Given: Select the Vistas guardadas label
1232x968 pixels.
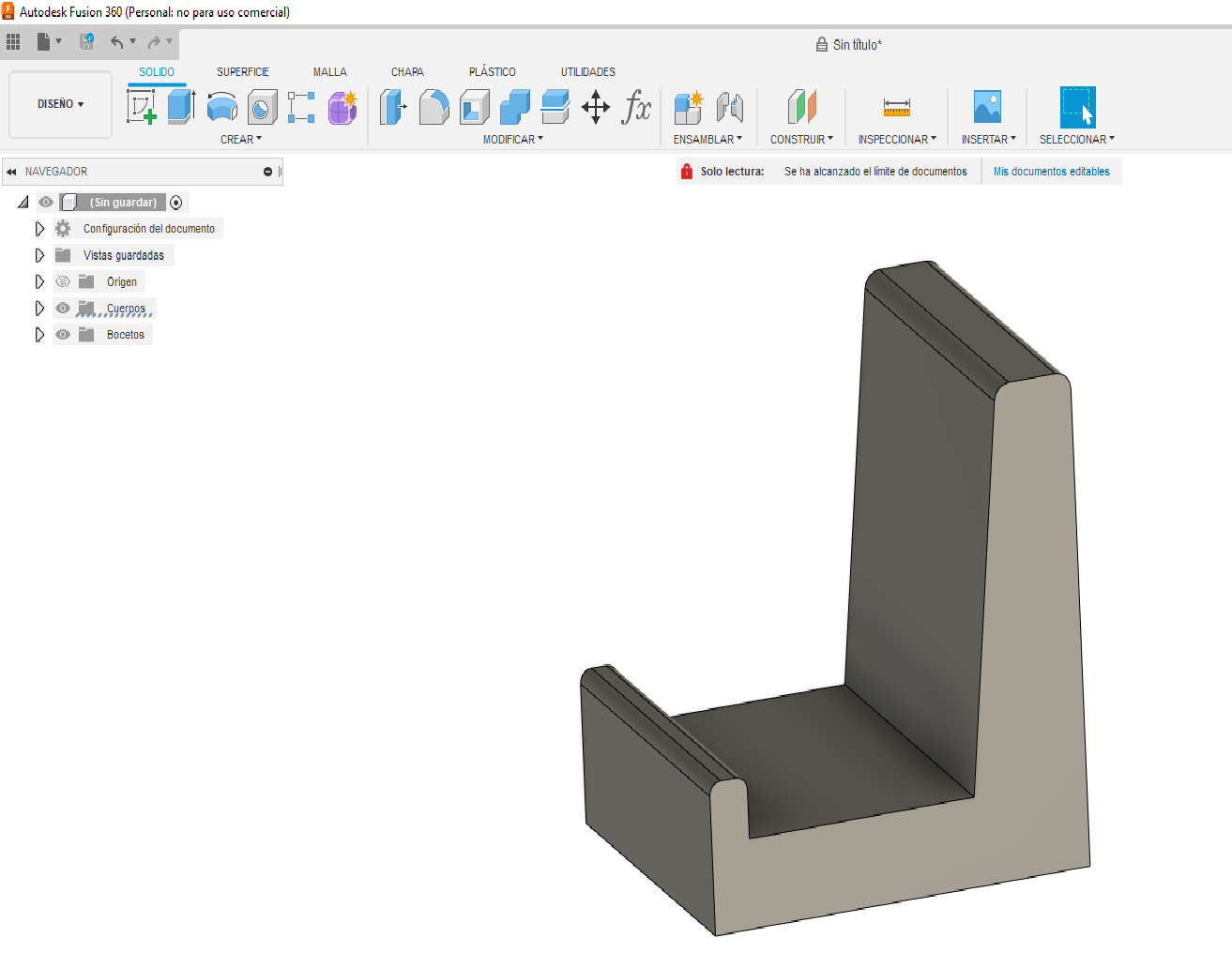Looking at the screenshot, I should tap(124, 255).
